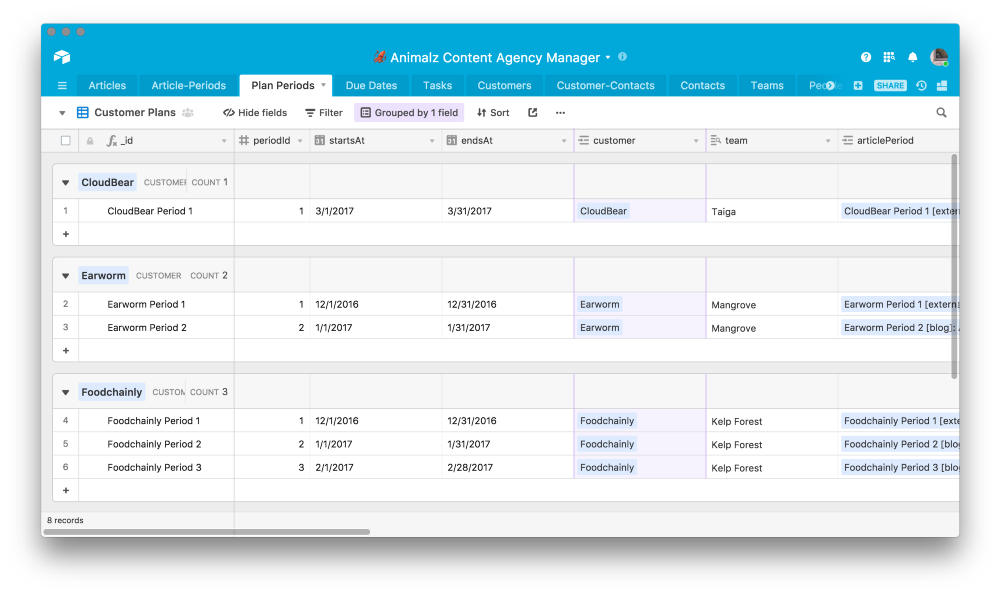This screenshot has width=1000, height=595.
Task: Open the Plan Periods tab dropdown arrow
Action: coord(323,85)
